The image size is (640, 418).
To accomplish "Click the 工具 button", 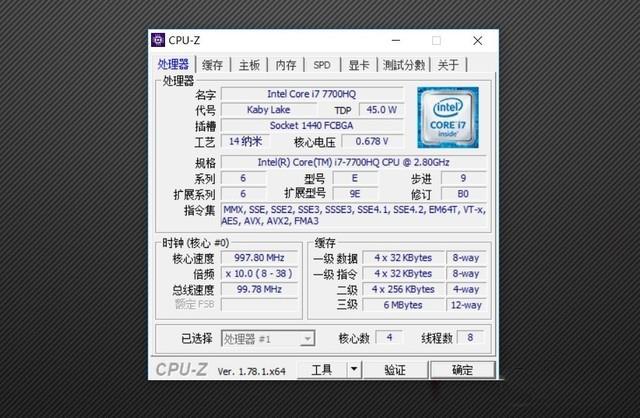I will 322,369.
